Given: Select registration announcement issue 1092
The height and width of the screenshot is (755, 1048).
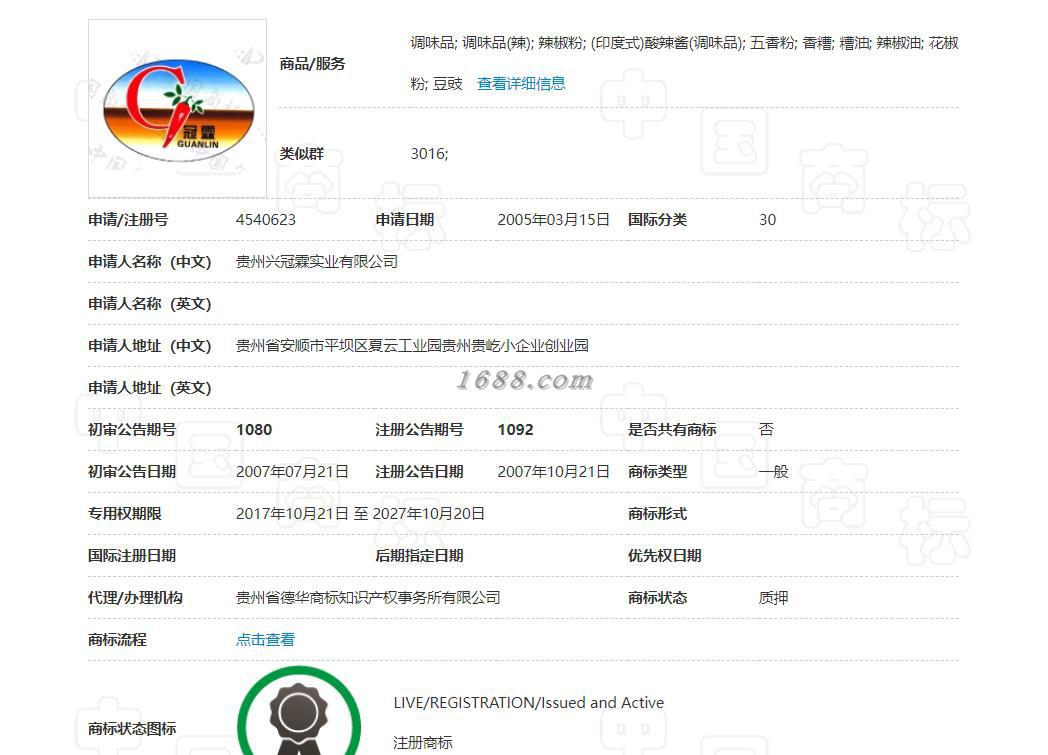Looking at the screenshot, I should (515, 430).
